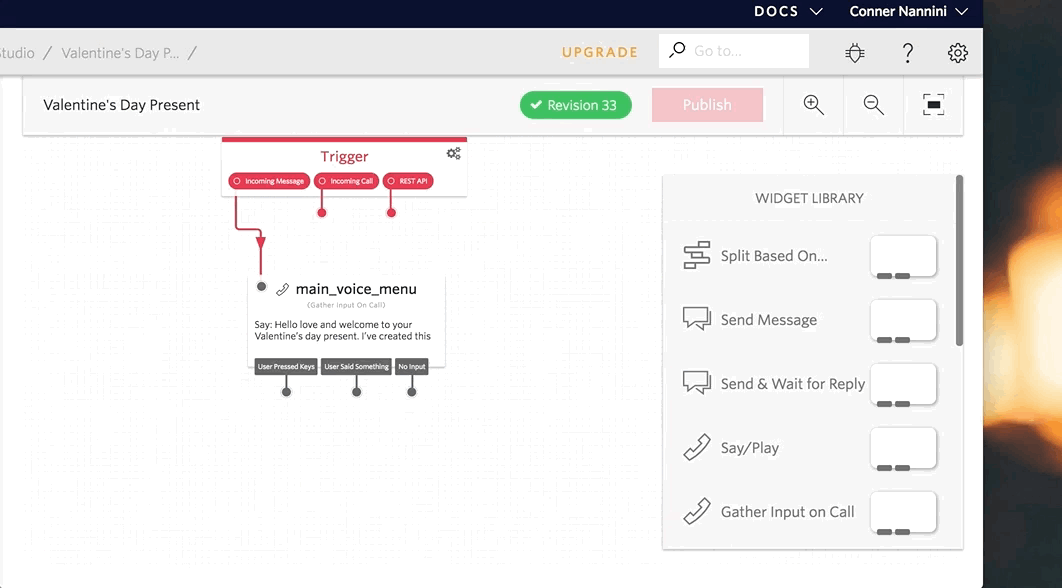1062x588 pixels.
Task: Click the Send Message widget thumbnail
Action: point(904,320)
